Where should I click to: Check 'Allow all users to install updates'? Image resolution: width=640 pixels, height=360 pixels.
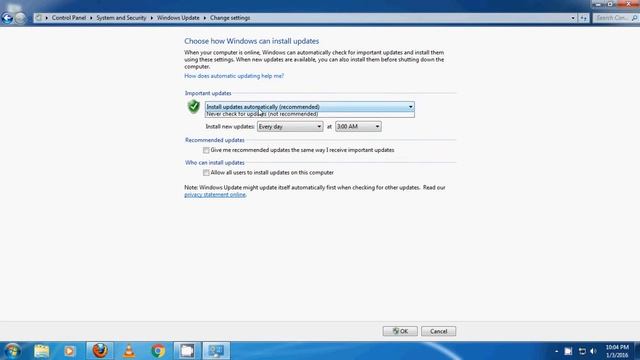pyautogui.click(x=206, y=173)
